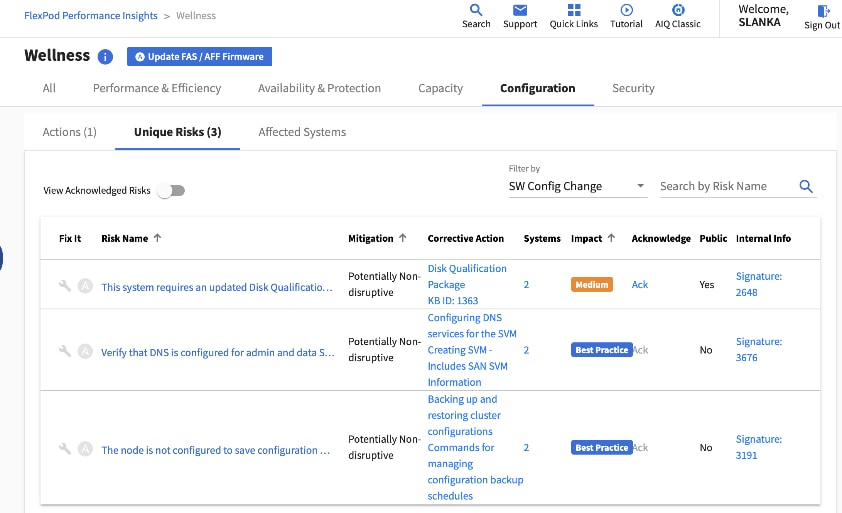Open Creating SVM - Includes SAN SVM Information link
The height and width of the screenshot is (513, 842).
pos(467,366)
